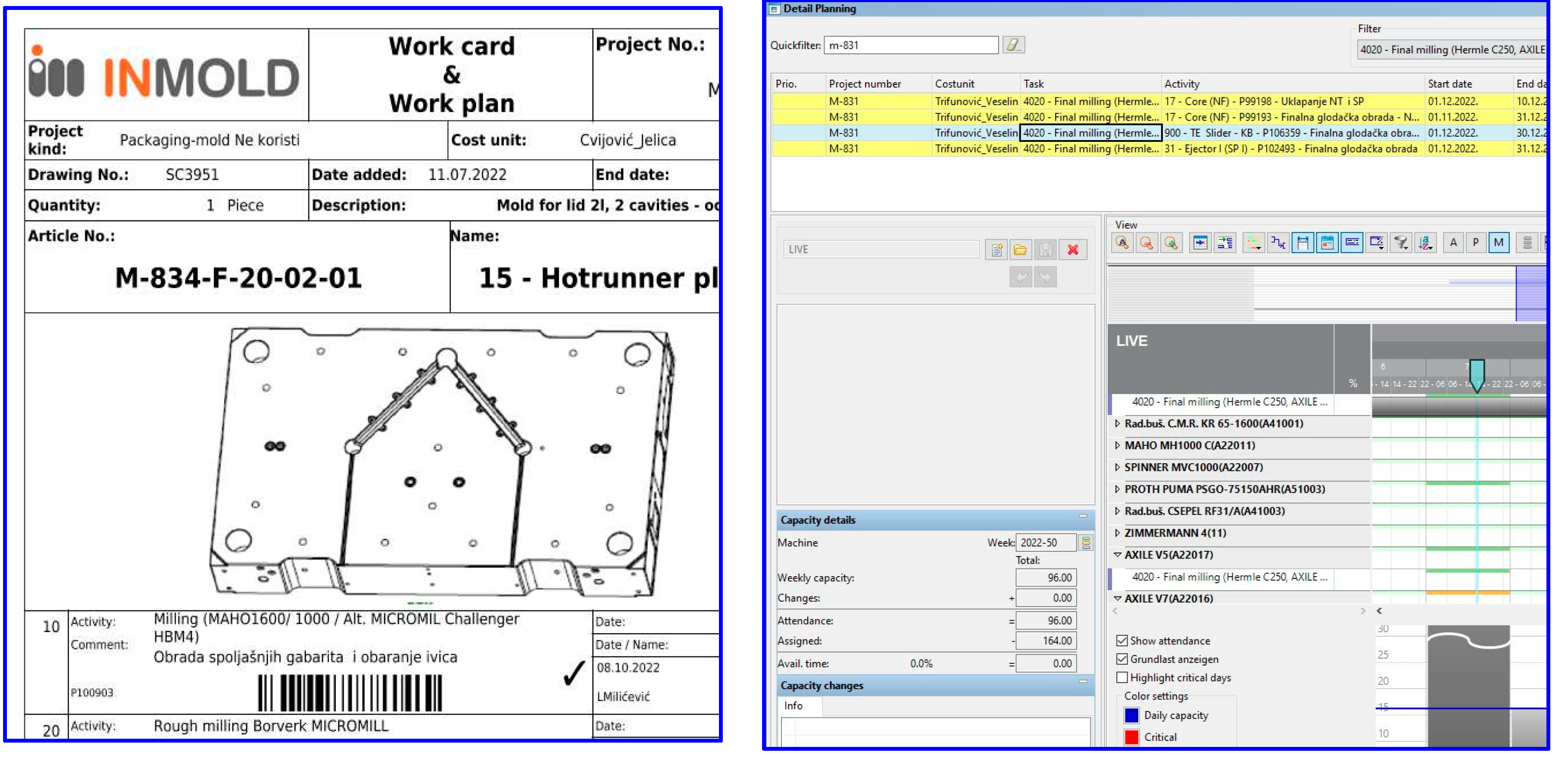Click the blue Daily capacity color swatch
The width and height of the screenshot is (1568, 765).
coord(1131,716)
